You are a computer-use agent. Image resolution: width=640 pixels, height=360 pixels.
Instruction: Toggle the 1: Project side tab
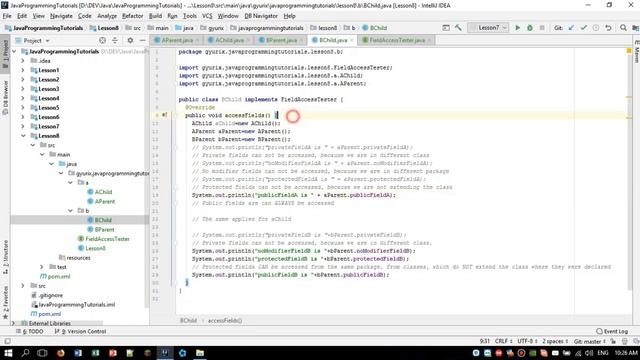(5, 54)
